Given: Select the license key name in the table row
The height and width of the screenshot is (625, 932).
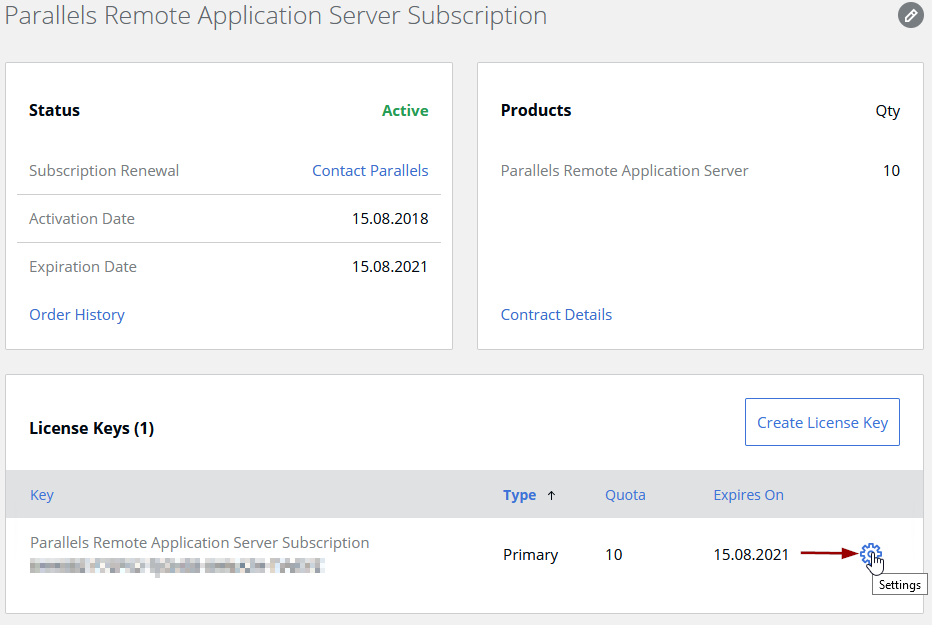Looking at the screenshot, I should click(200, 543).
